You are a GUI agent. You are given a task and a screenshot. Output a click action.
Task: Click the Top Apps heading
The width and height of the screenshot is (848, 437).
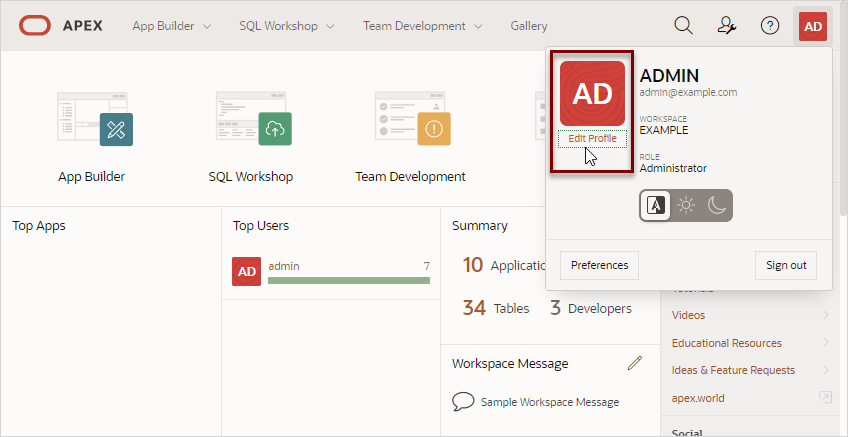pyautogui.click(x=39, y=226)
